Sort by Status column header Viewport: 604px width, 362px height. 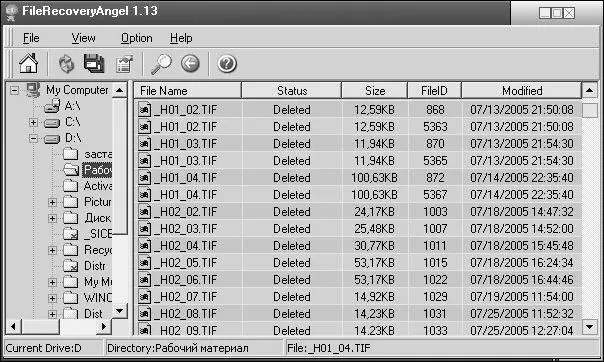coord(292,90)
